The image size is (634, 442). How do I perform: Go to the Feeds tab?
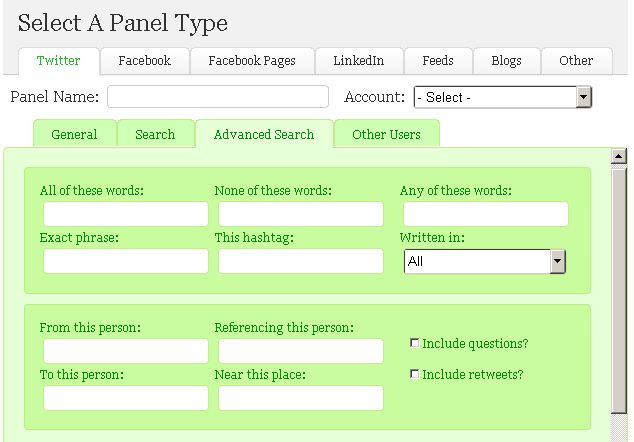click(438, 61)
